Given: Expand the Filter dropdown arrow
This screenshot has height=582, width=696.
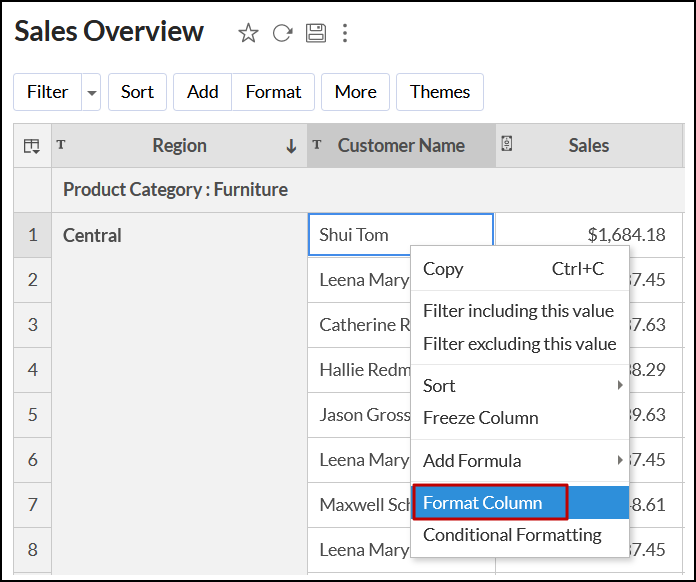Looking at the screenshot, I should [92, 92].
